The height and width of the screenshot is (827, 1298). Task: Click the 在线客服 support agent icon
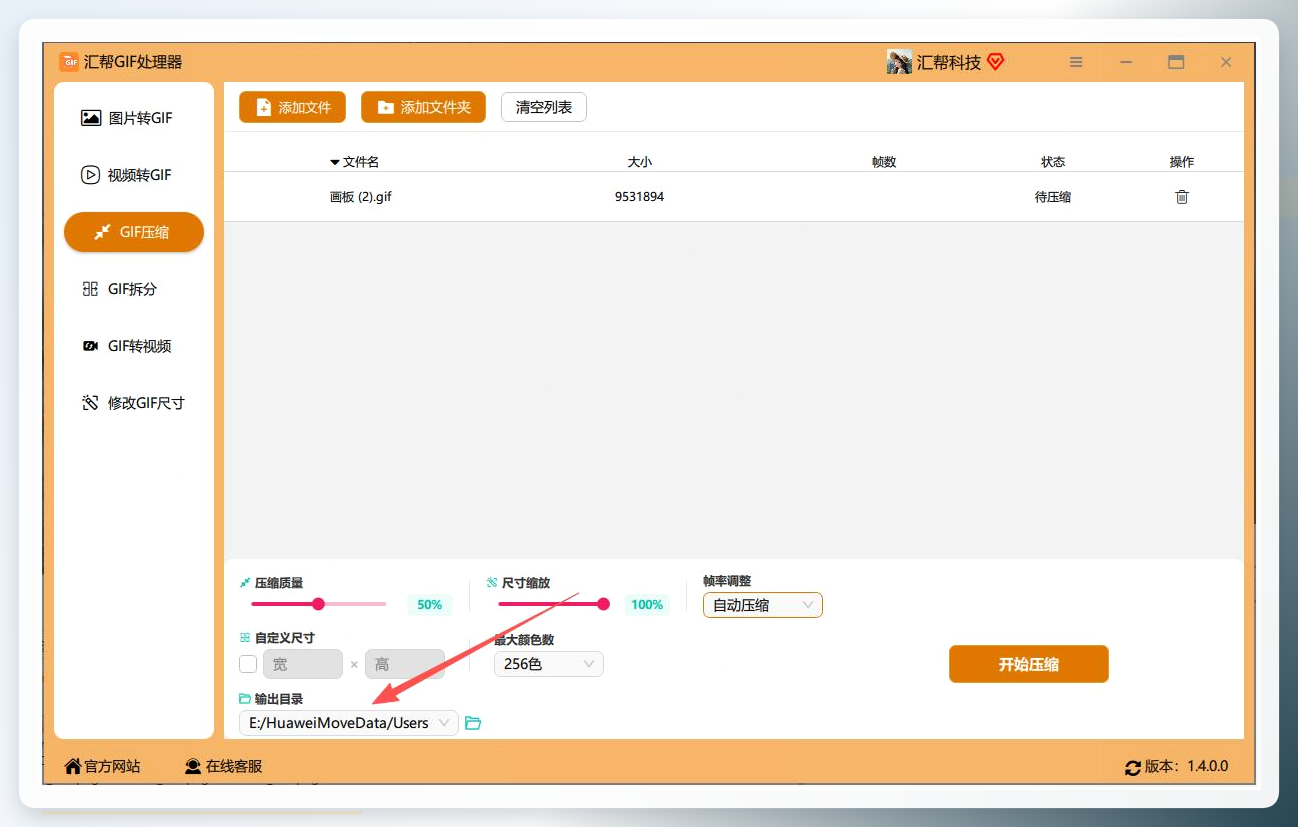(x=193, y=766)
